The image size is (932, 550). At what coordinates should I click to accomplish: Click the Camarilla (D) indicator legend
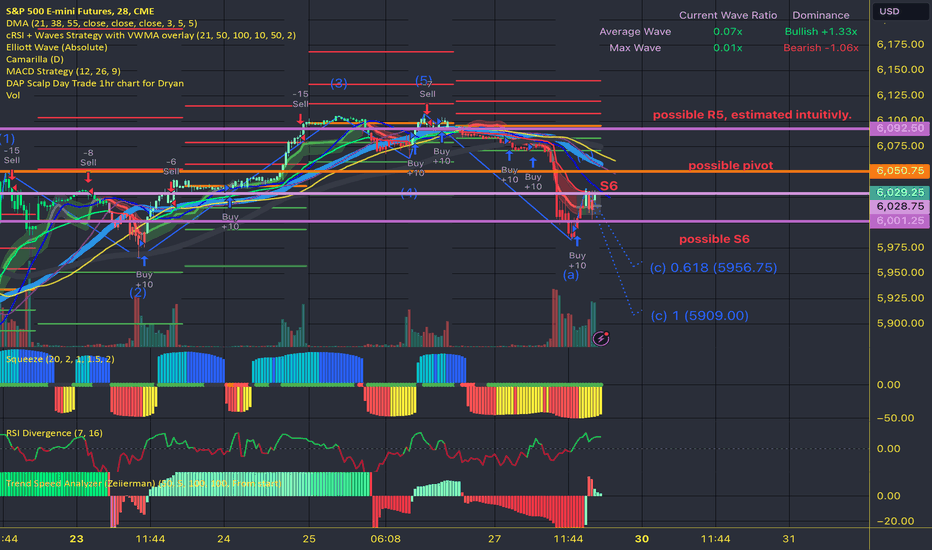(x=34, y=59)
